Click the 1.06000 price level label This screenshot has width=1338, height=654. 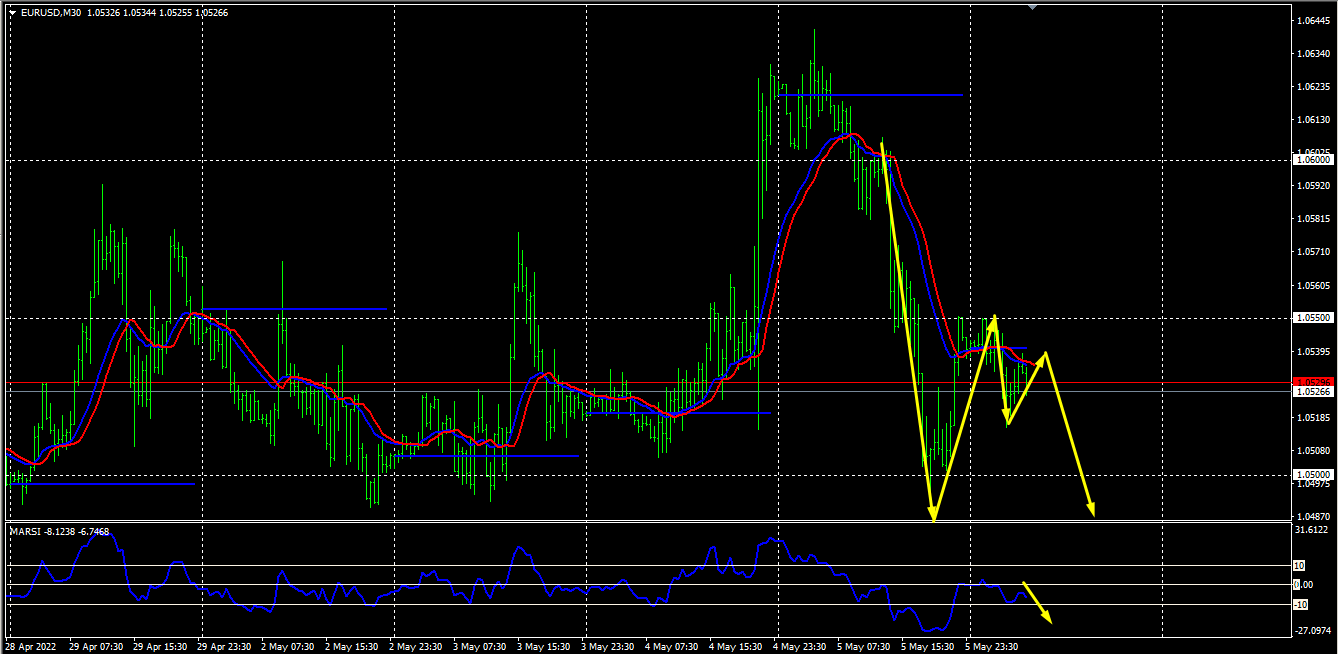tap(1312, 160)
